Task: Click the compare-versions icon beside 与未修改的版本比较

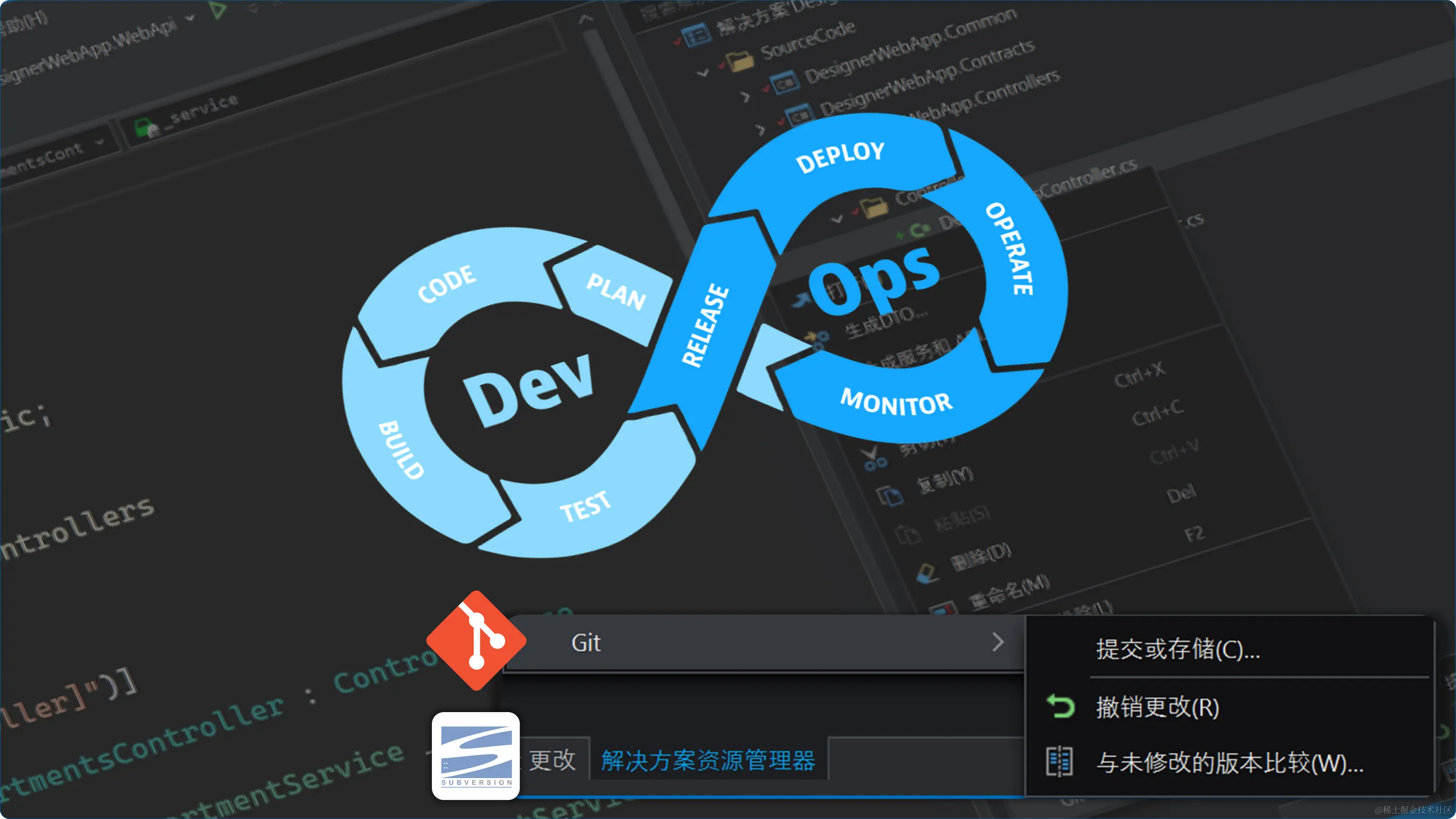Action: [x=1059, y=762]
